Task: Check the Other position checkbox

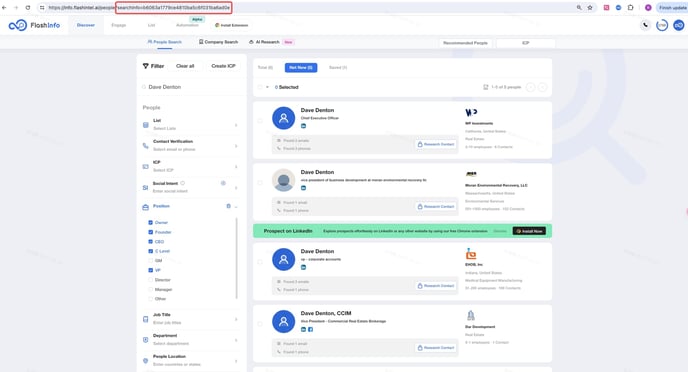Action: [150, 299]
